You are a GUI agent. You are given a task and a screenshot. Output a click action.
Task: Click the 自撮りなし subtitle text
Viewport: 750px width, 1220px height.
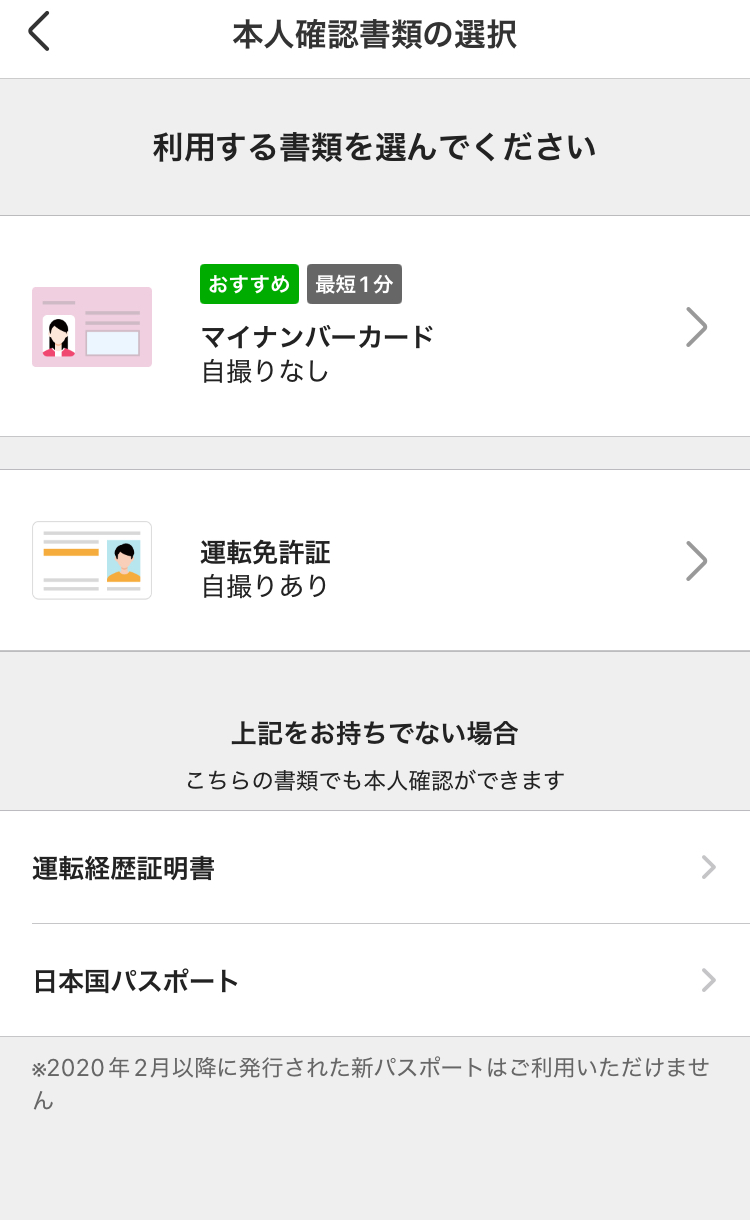(x=265, y=372)
